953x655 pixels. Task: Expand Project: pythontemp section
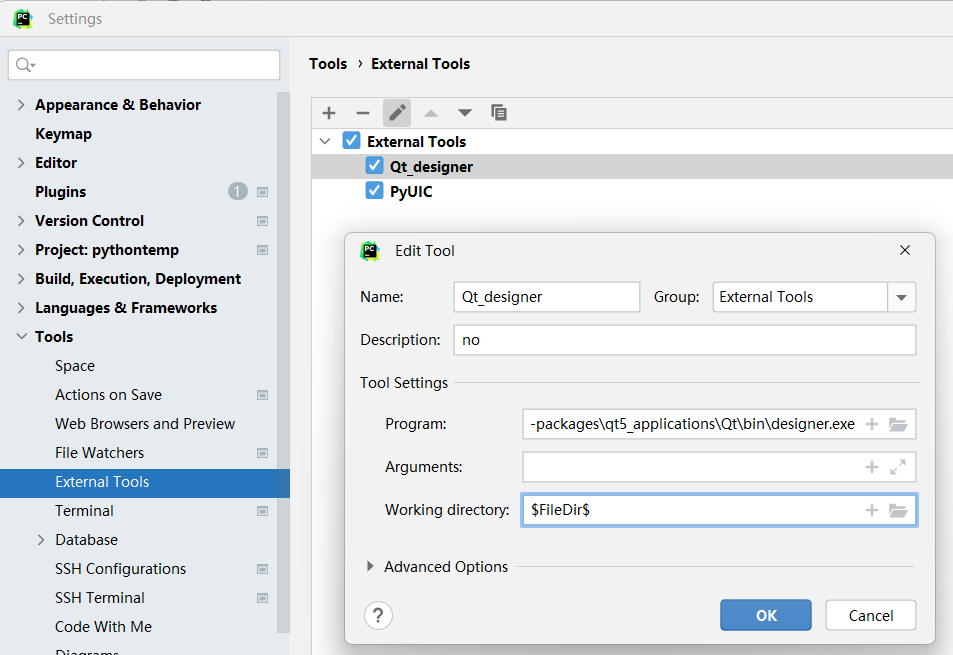click(x=21, y=250)
